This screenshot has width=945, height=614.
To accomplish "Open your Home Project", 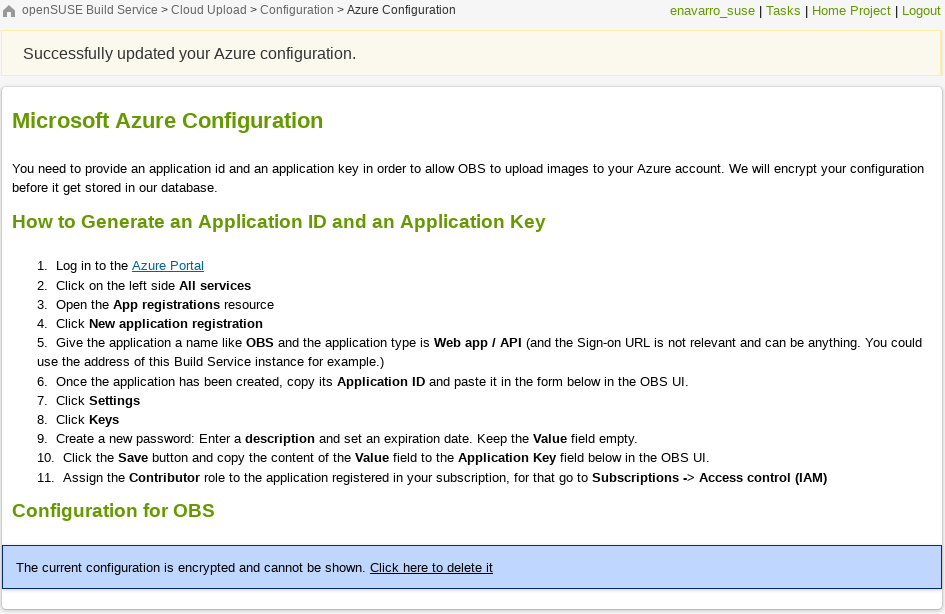I will tap(851, 10).
